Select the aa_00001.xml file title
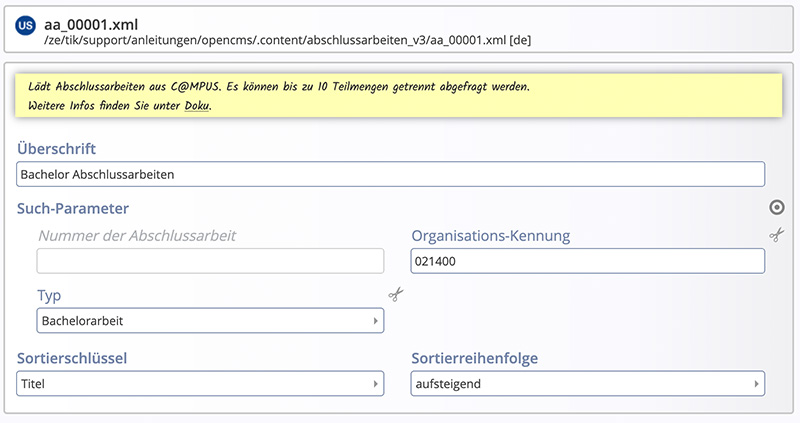This screenshot has width=800, height=423. (x=91, y=24)
